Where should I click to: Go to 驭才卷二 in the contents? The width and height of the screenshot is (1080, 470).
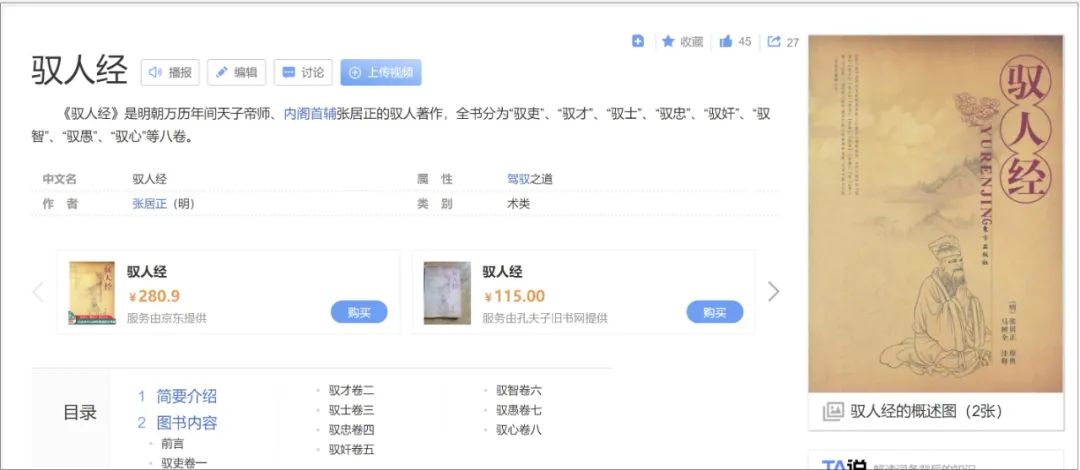click(351, 391)
